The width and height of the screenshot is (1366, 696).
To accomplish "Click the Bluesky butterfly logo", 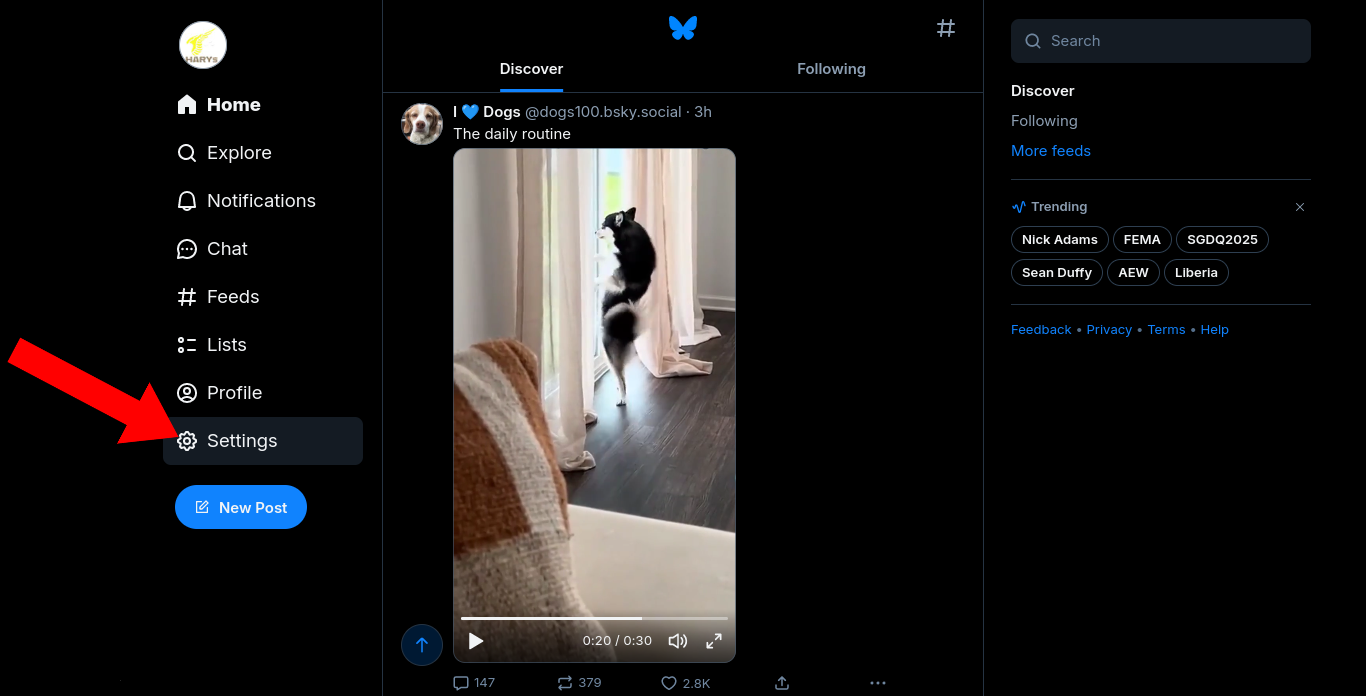I will tap(683, 28).
